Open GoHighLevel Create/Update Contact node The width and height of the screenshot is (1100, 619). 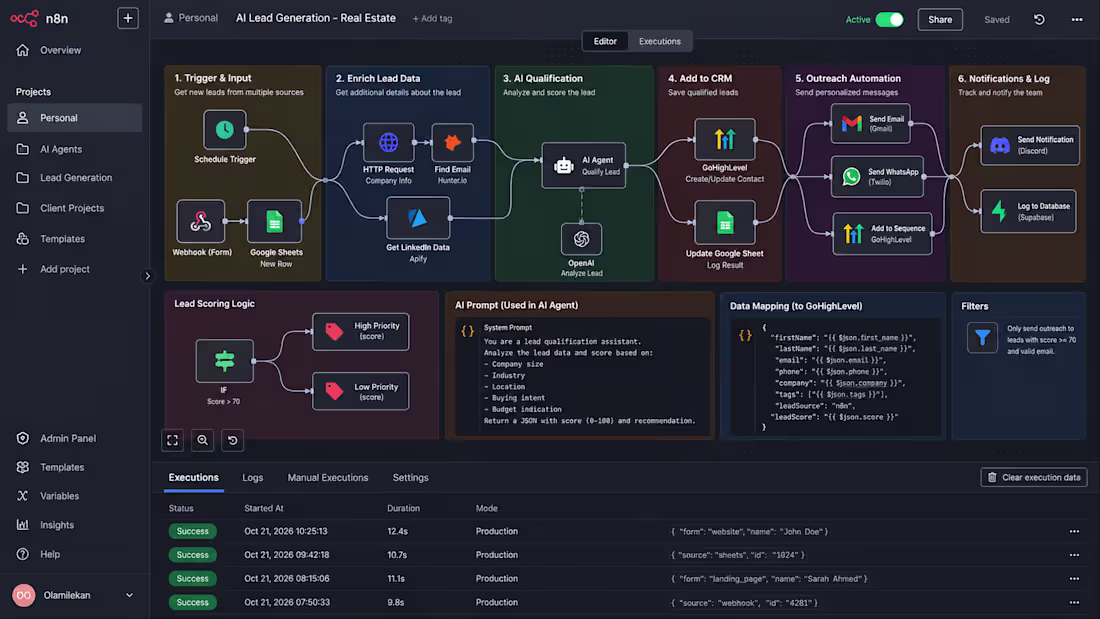(x=725, y=140)
